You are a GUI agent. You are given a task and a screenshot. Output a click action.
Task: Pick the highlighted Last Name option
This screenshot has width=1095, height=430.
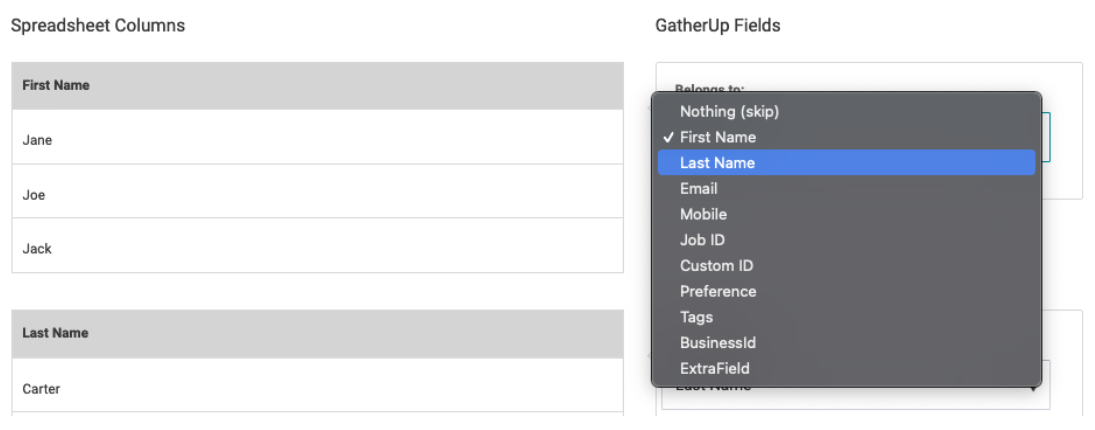point(717,163)
